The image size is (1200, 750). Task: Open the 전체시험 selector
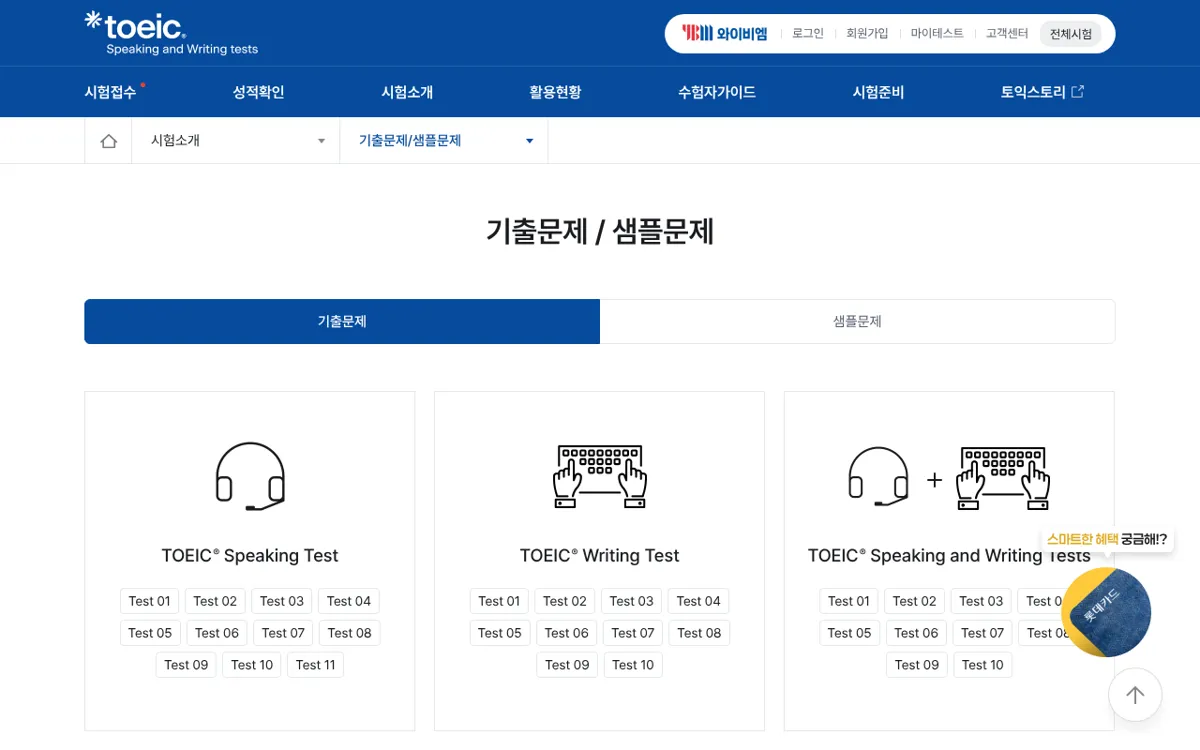pyautogui.click(x=1070, y=34)
